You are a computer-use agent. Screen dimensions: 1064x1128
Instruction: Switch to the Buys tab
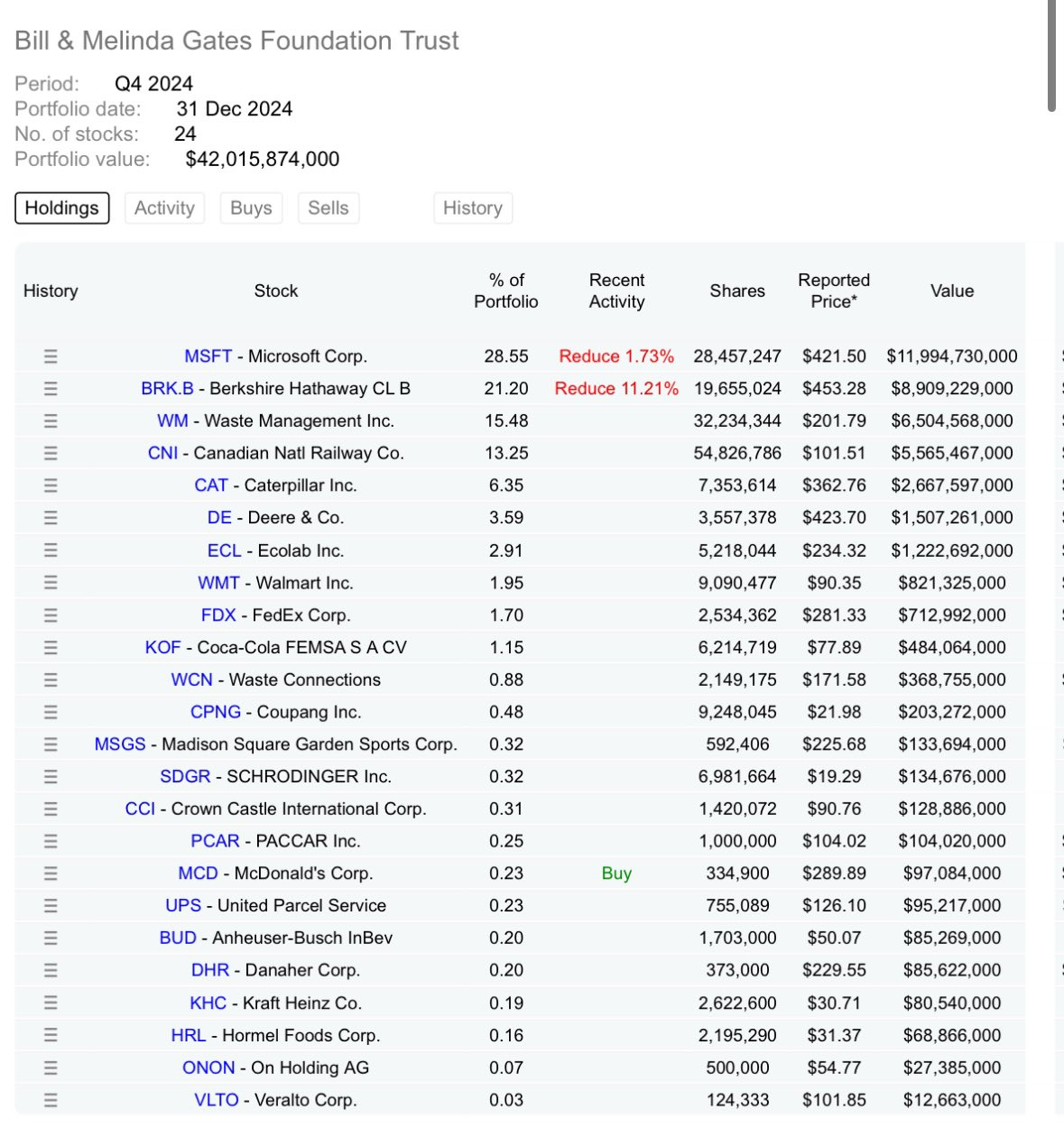251,208
